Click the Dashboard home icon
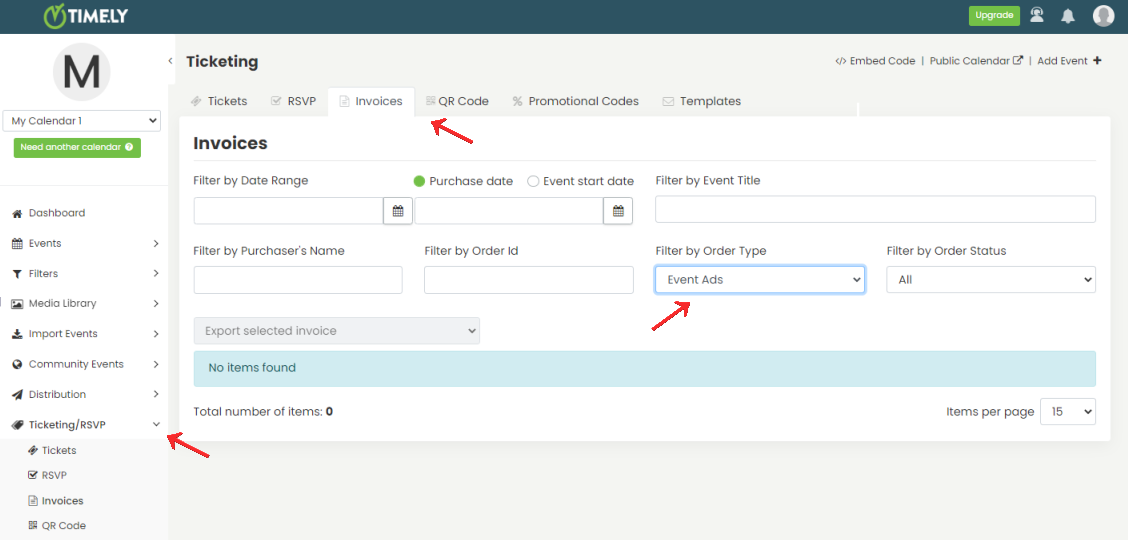 point(17,214)
